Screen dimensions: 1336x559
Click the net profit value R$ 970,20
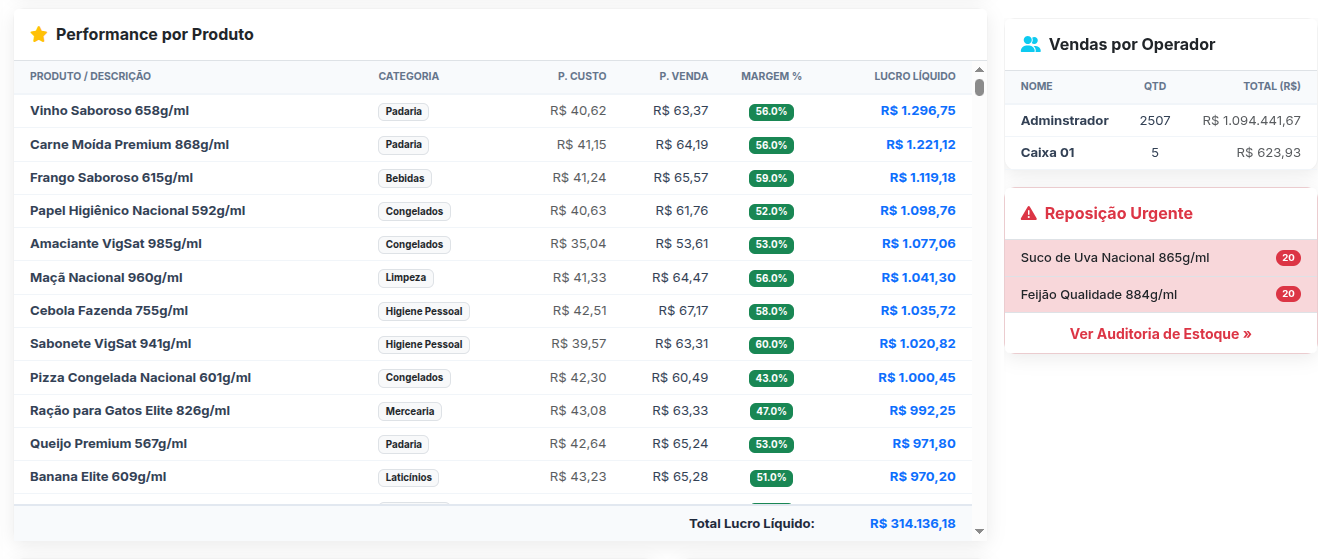tap(925, 477)
